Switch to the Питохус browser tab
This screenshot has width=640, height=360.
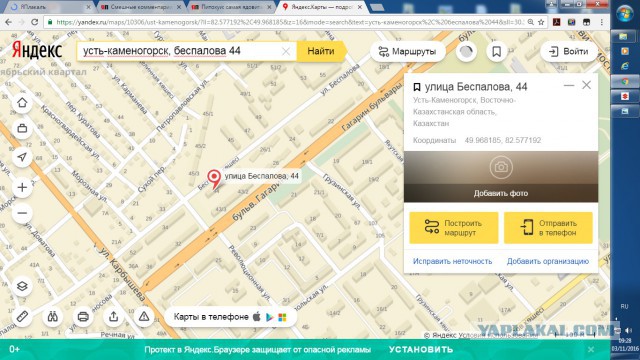(232, 7)
